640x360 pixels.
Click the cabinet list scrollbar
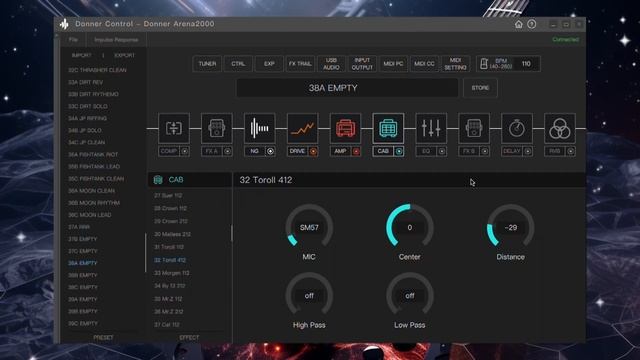(x=231, y=233)
